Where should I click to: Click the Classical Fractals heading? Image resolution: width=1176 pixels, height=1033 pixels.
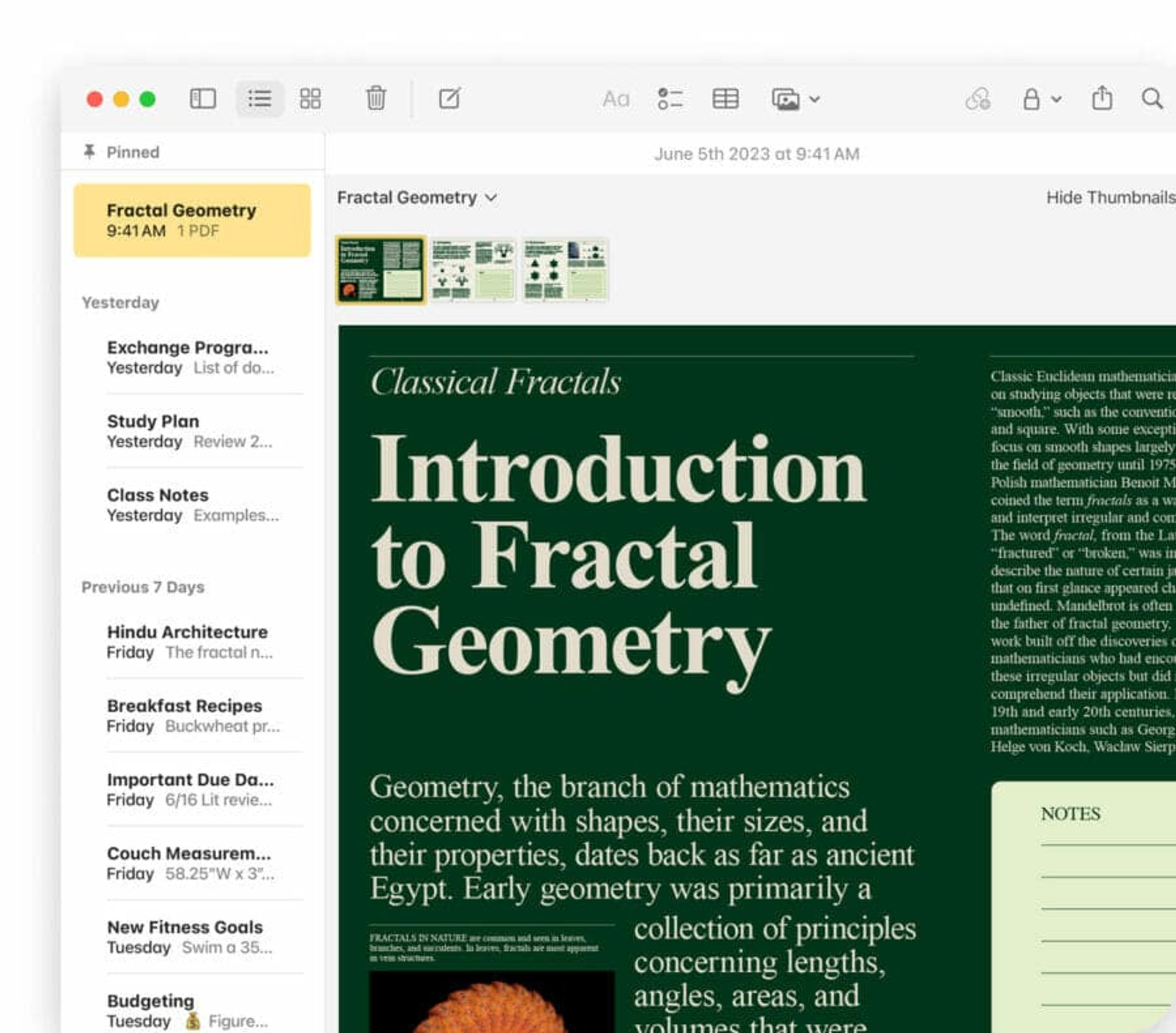pyautogui.click(x=496, y=381)
